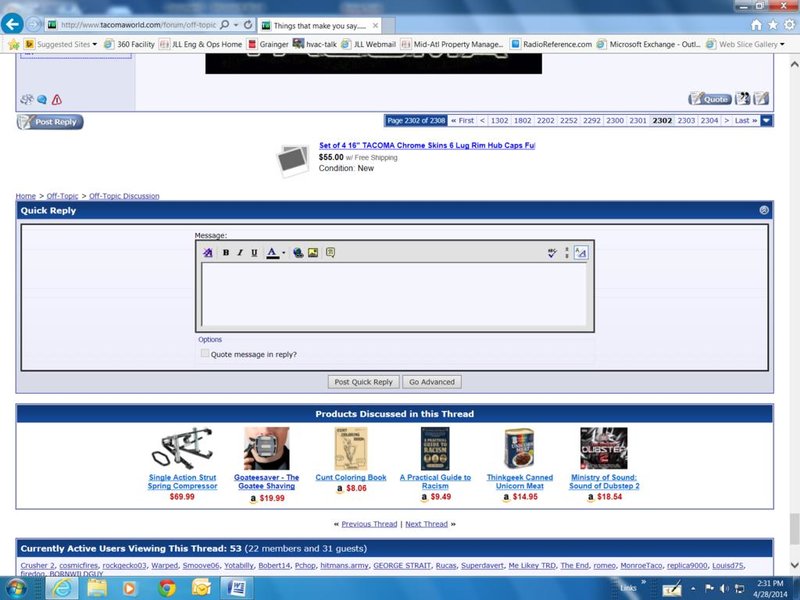Viewport: 800px width, 600px height.
Task: Open Favorites star icon in browser toolbar
Action: click(773, 24)
